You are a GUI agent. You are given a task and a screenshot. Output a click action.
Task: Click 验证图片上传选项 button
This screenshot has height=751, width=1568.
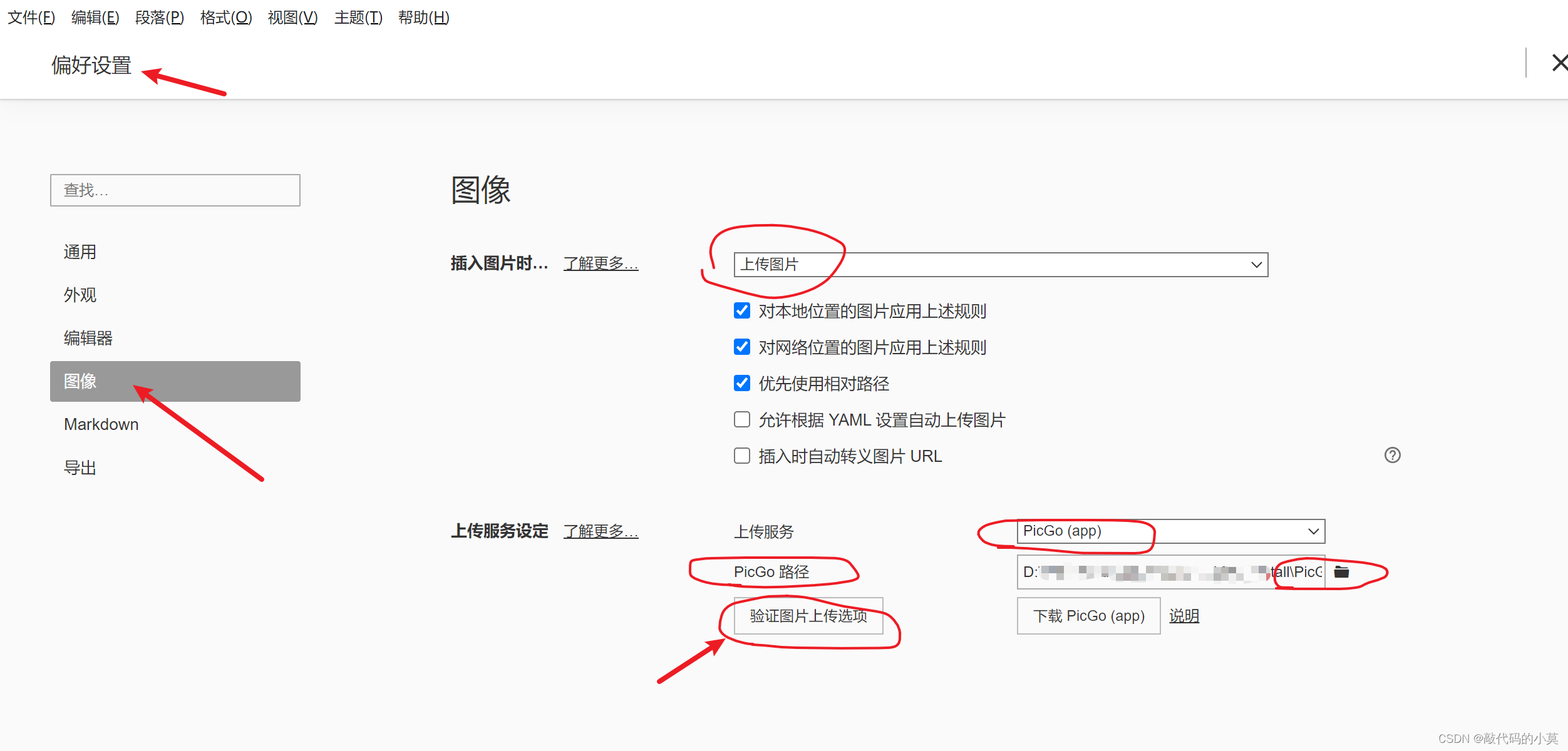pos(808,616)
